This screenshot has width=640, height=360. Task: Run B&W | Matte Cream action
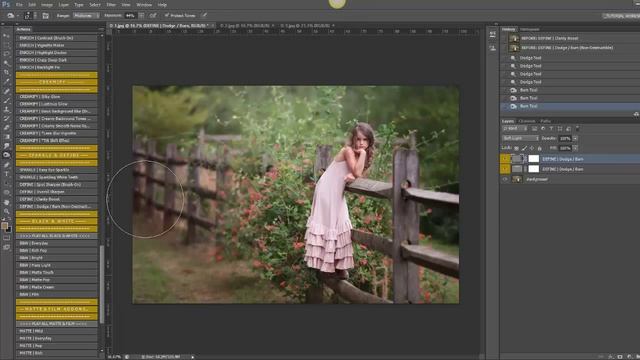pyautogui.click(x=57, y=287)
